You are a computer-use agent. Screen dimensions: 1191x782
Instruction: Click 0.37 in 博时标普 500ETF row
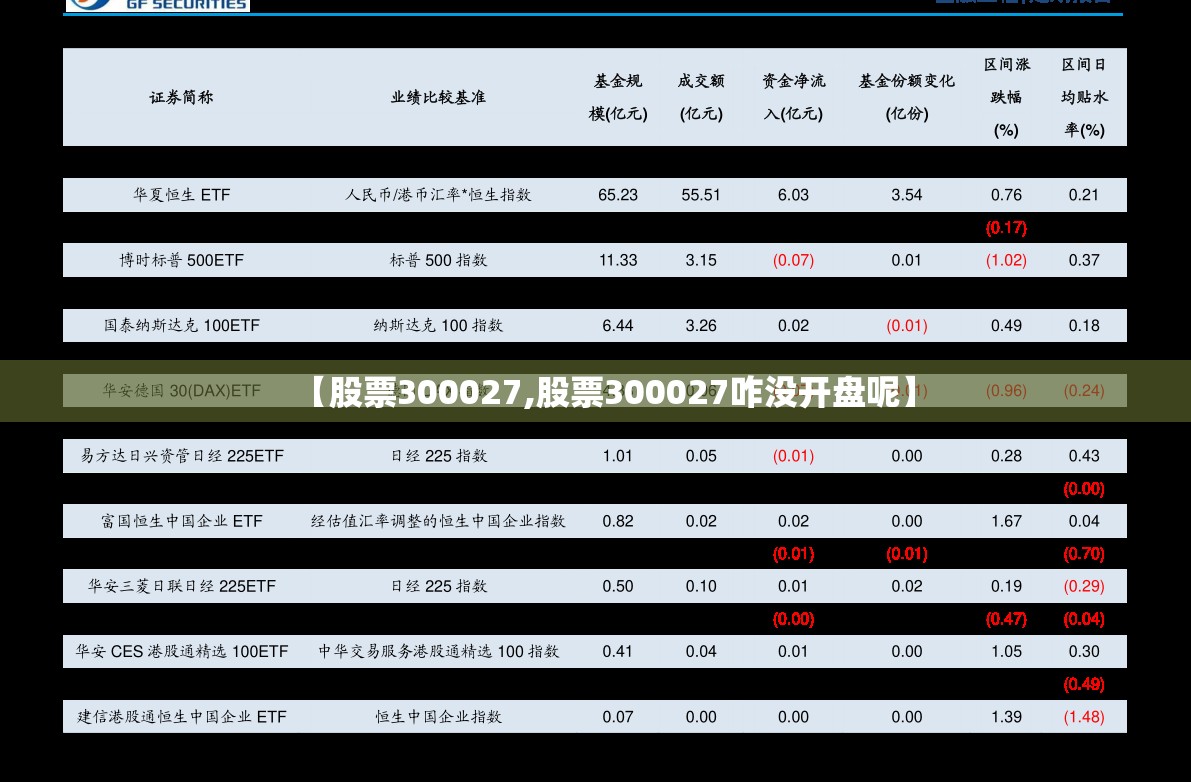coord(1084,260)
